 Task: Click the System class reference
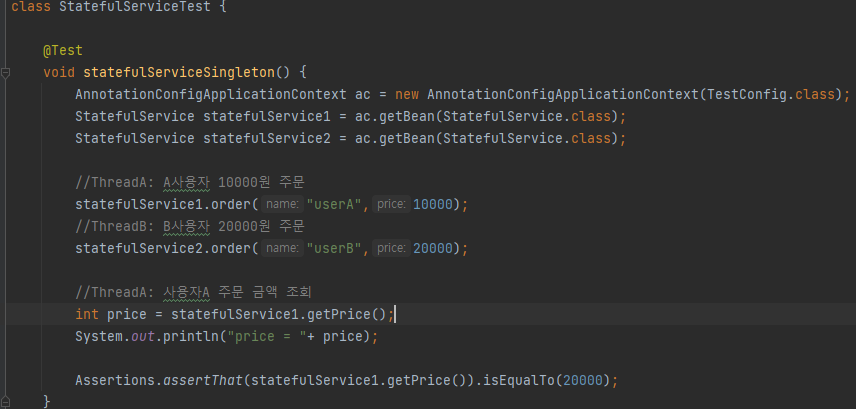point(99,336)
